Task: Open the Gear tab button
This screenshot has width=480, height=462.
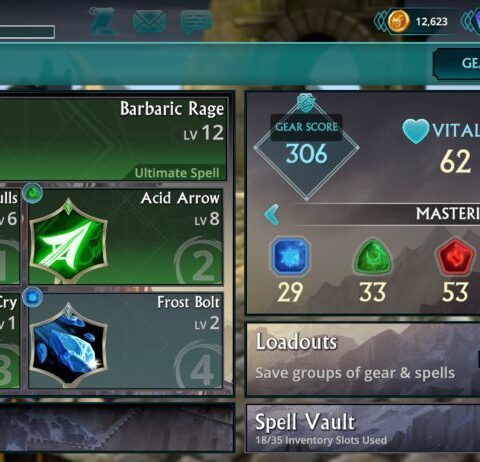Action: pos(457,63)
